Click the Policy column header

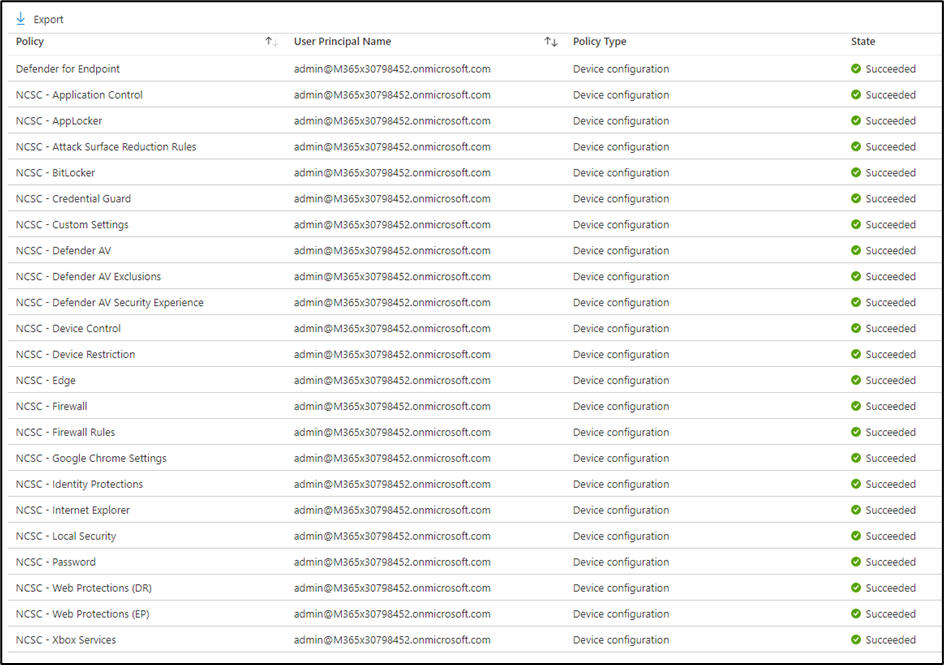30,42
